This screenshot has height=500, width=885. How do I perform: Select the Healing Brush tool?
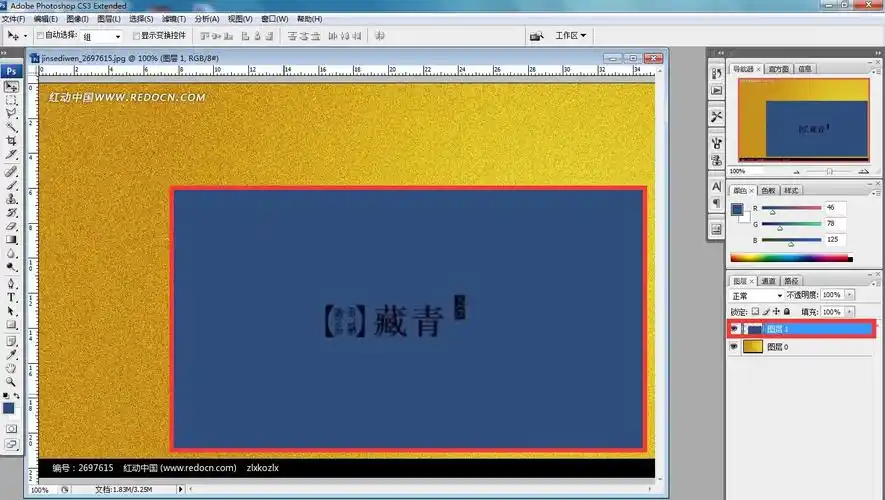(x=11, y=172)
